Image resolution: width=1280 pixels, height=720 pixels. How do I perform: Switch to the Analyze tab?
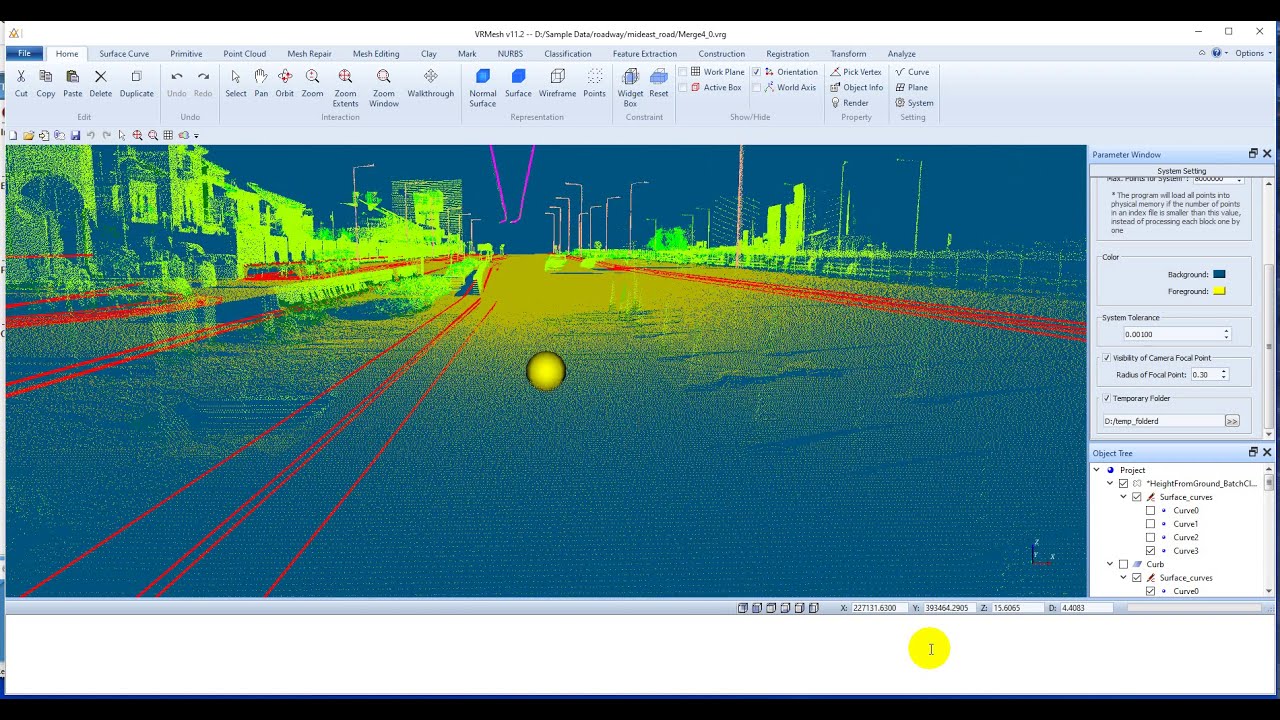902,54
